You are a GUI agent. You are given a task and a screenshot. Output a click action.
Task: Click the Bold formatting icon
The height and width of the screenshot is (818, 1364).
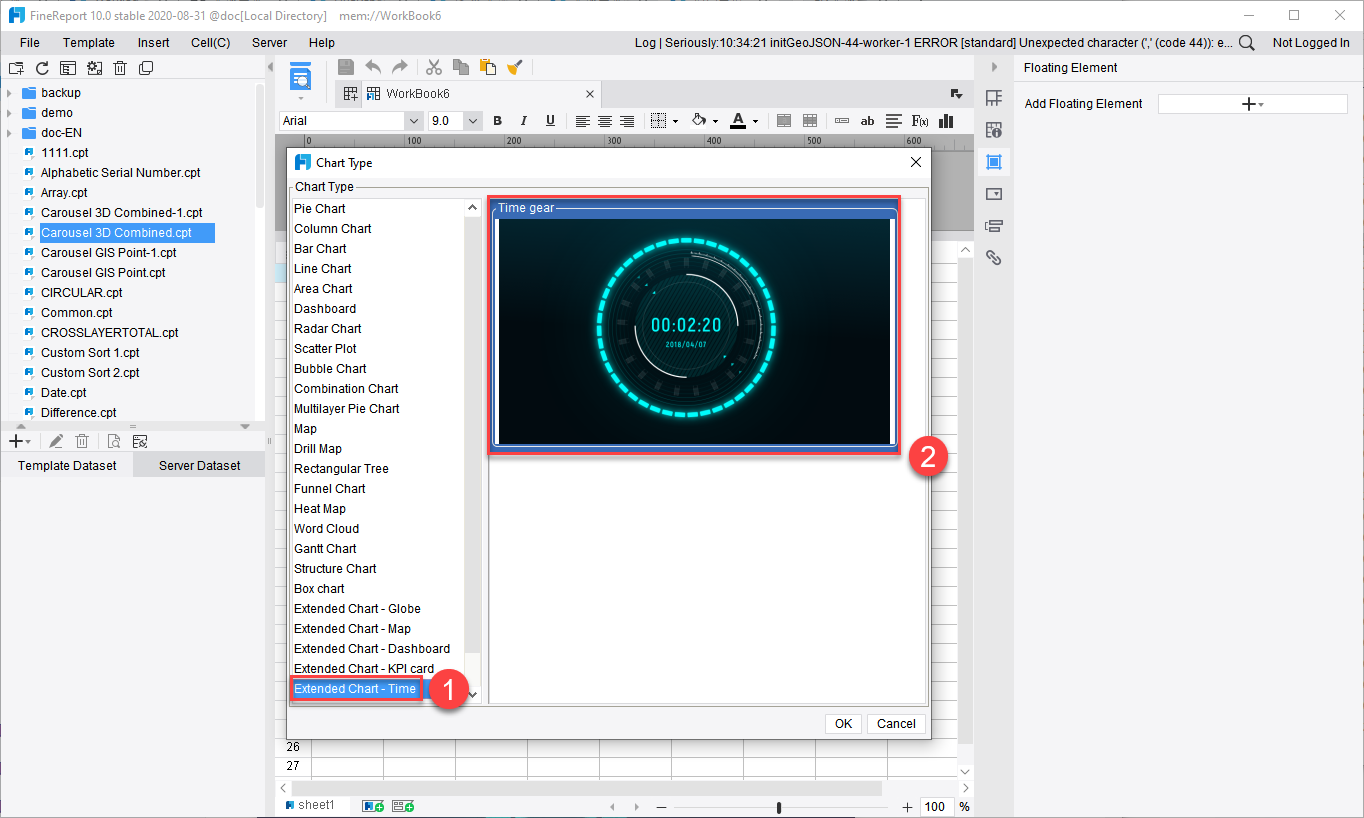click(498, 121)
